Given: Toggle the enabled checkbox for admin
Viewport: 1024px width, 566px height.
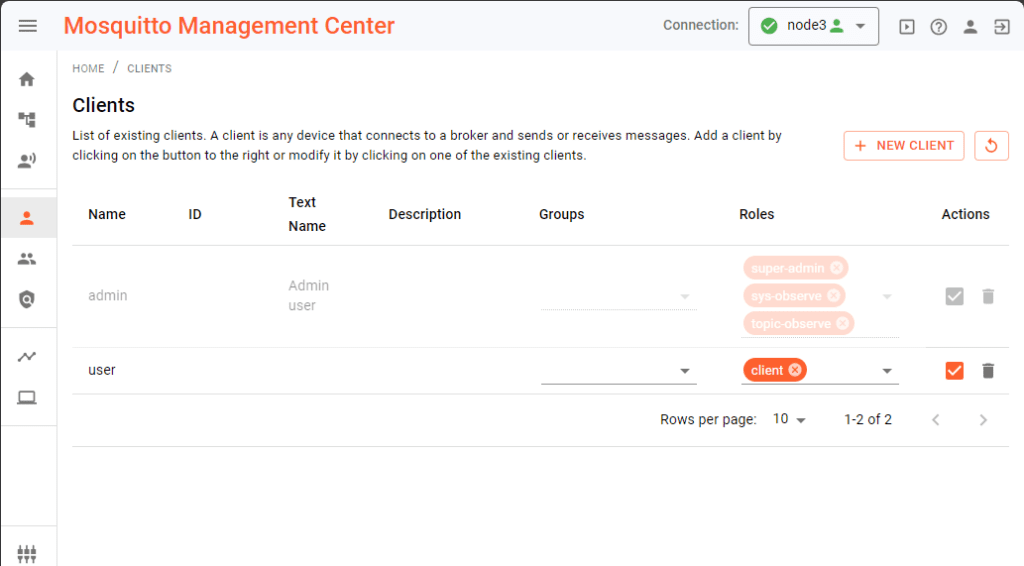Looking at the screenshot, I should point(954,296).
